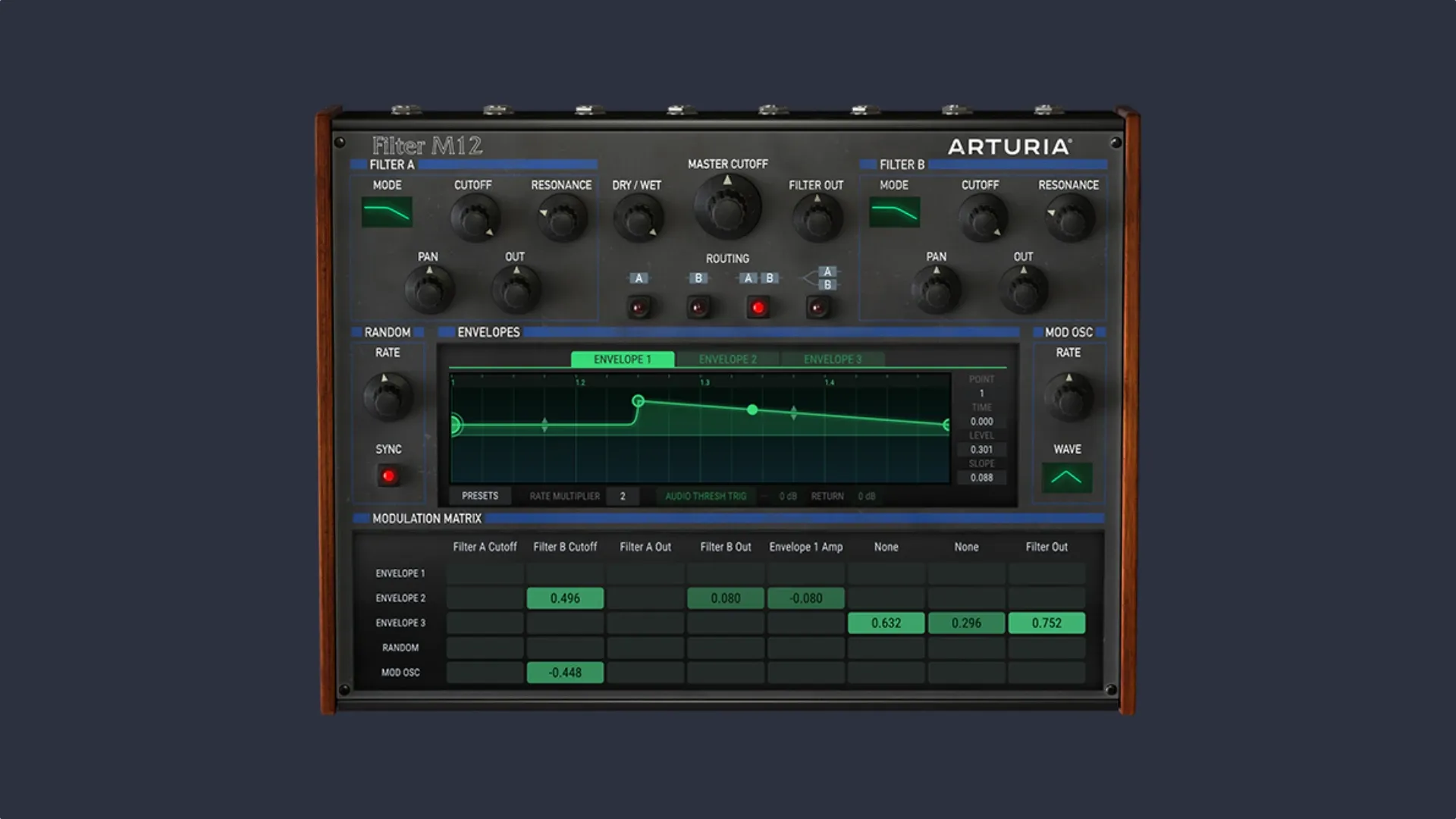This screenshot has height=819, width=1456.
Task: Select the middle point on the envelope curve
Action: (752, 409)
